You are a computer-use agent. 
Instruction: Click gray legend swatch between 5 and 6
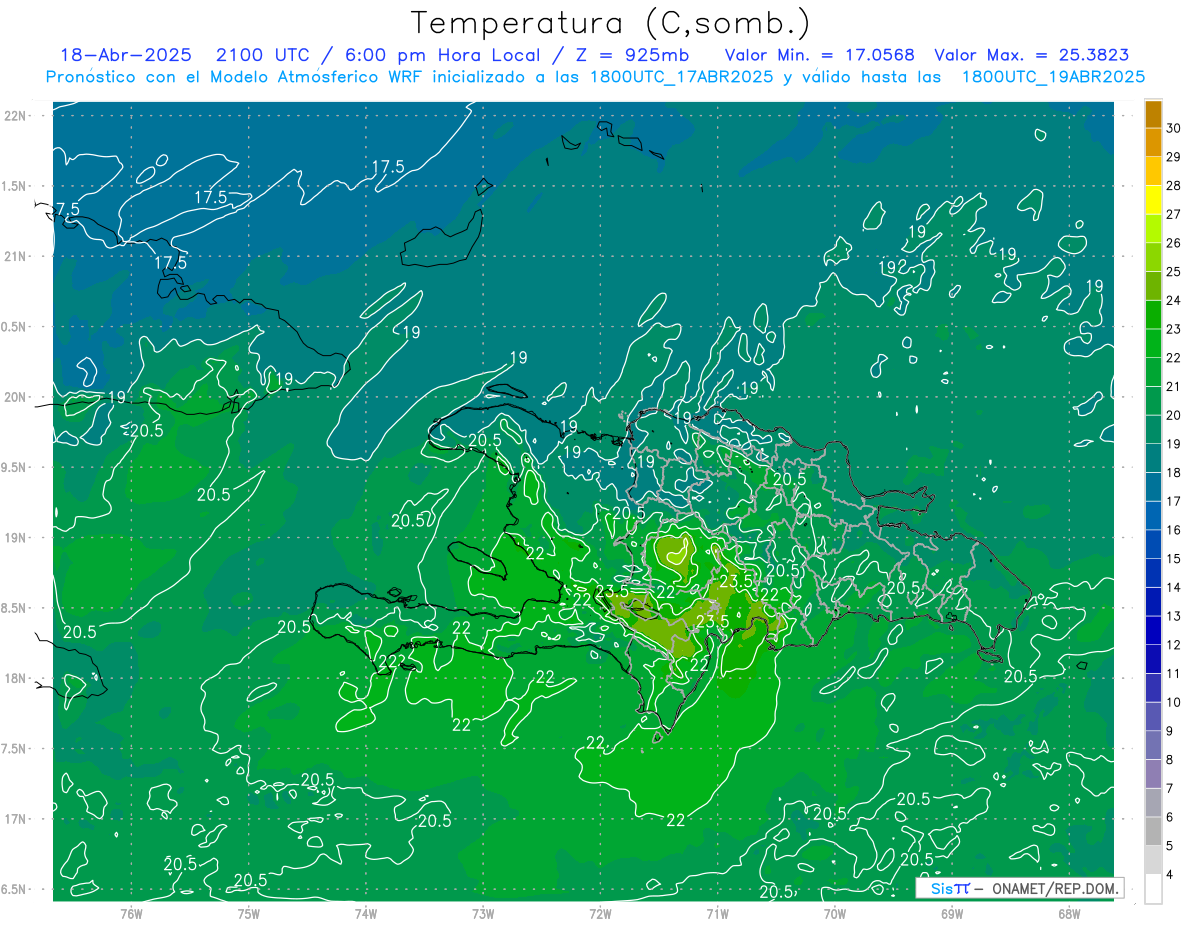(x=1153, y=831)
